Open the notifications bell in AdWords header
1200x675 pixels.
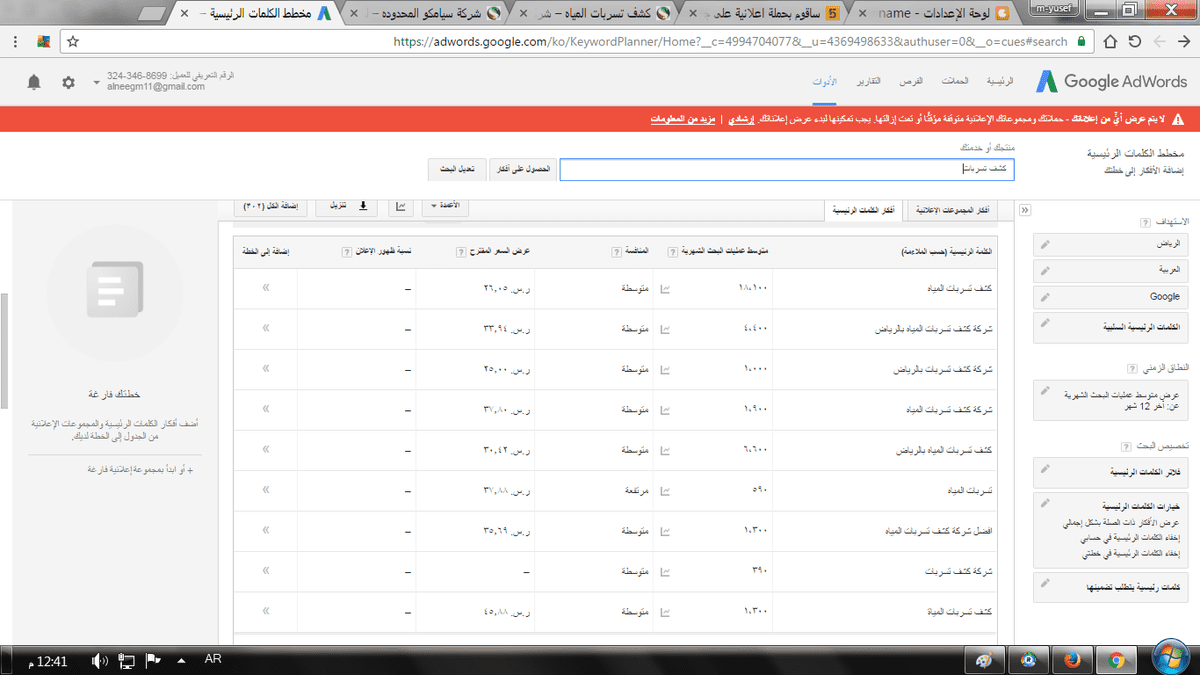point(34,82)
